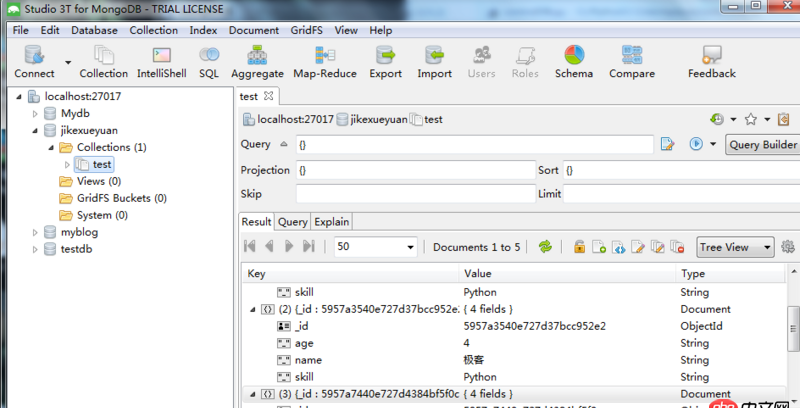The image size is (800, 408).
Task: Collapse the Query section arrow
Action: pyautogui.click(x=284, y=144)
